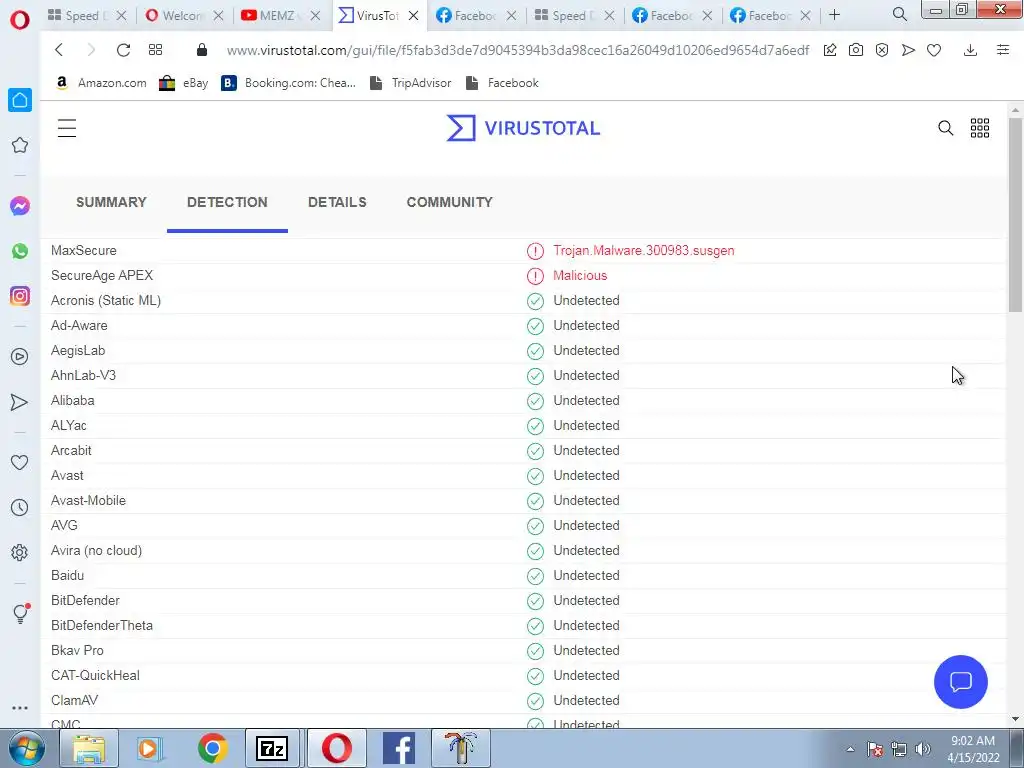
Task: Open the Speed Dial grid button
Action: click(x=155, y=50)
